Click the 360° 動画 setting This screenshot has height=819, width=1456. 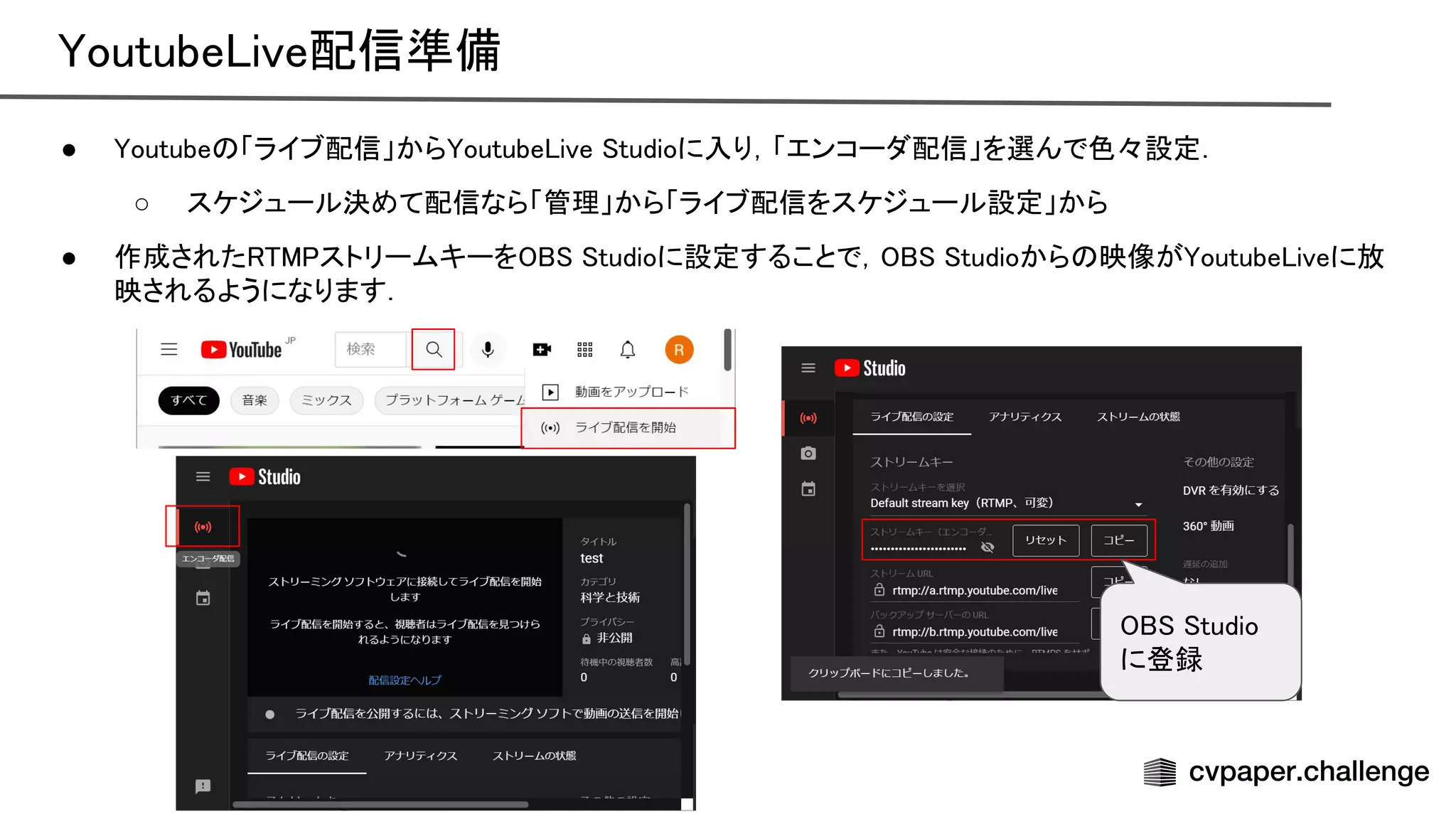pyautogui.click(x=1208, y=526)
